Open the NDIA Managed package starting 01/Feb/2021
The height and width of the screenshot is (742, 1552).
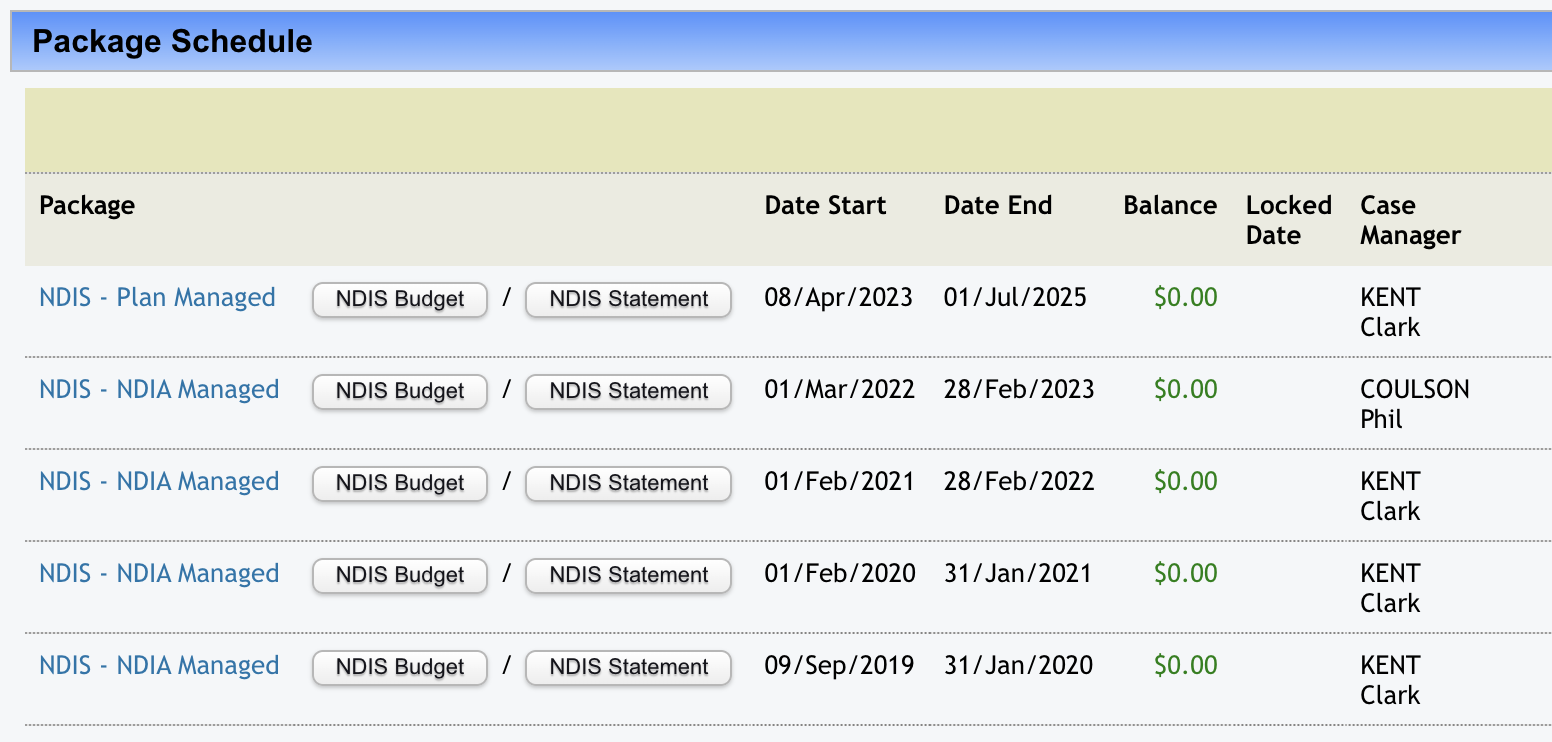(159, 482)
